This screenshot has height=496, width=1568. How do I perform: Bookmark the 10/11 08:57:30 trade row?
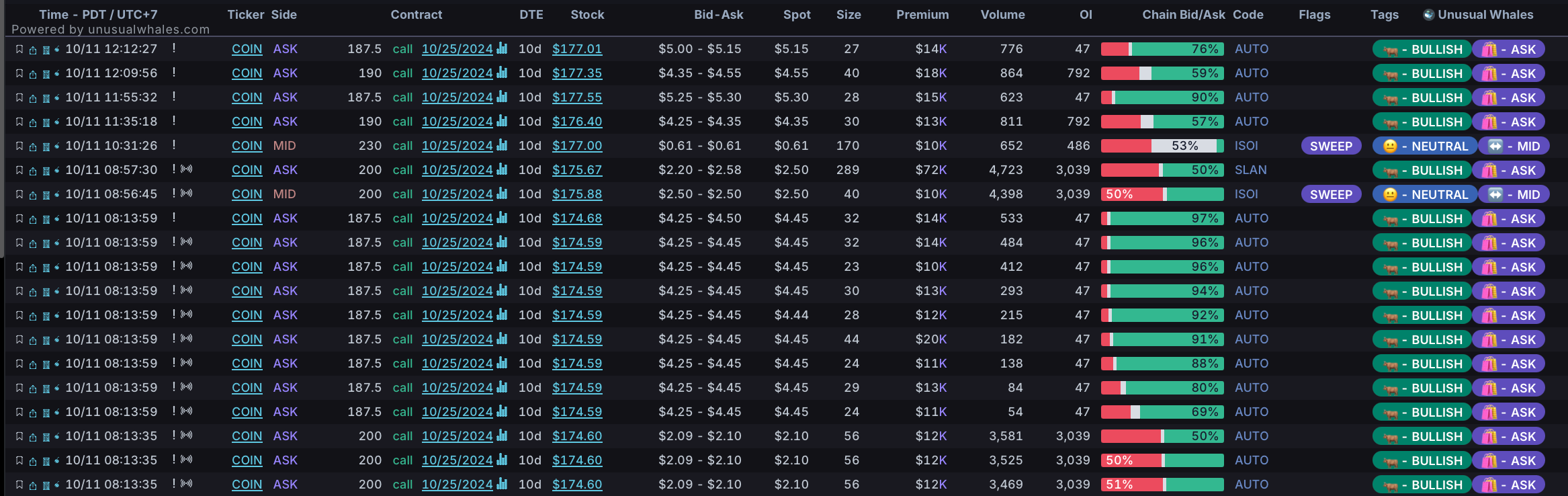point(19,170)
